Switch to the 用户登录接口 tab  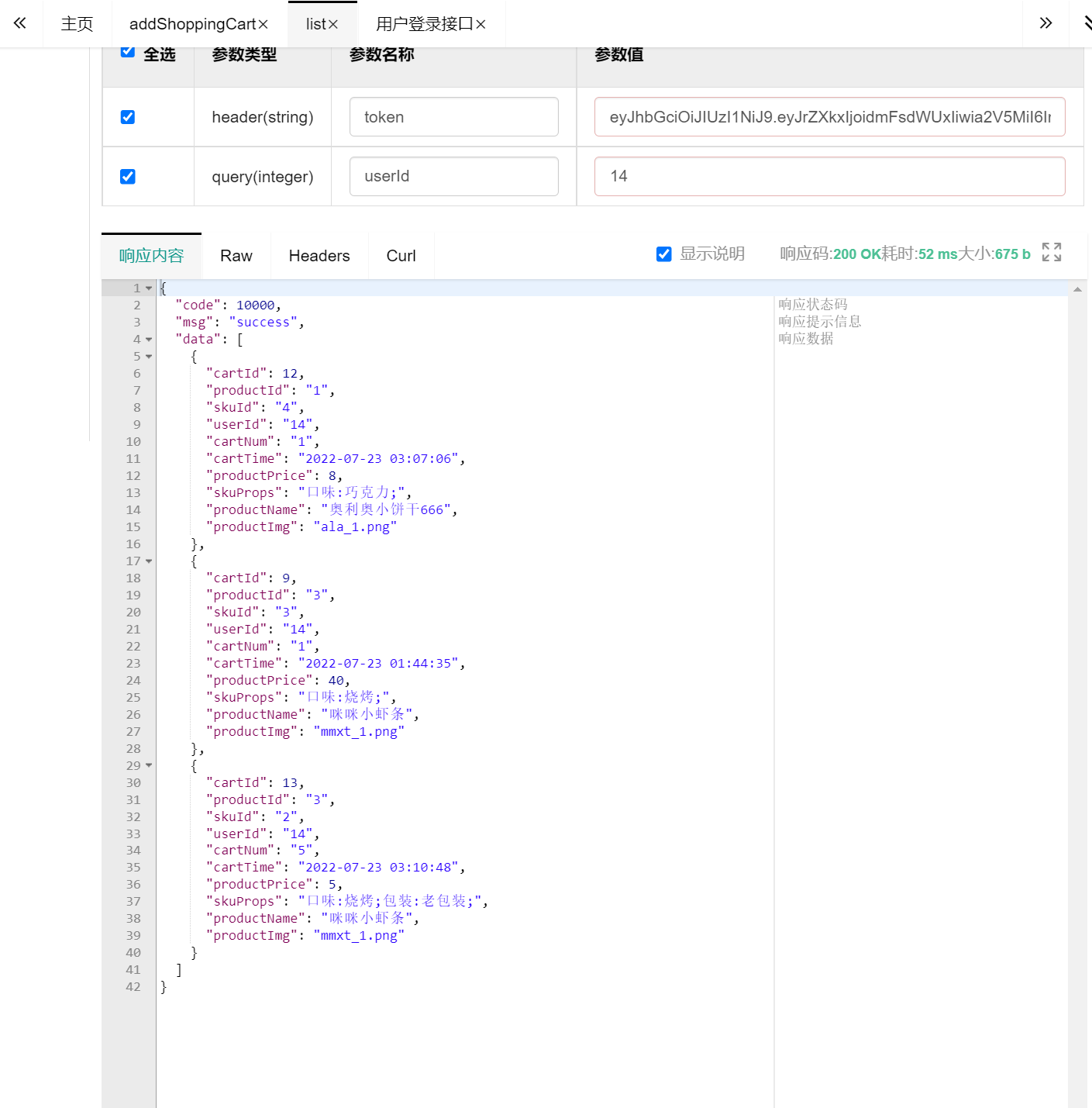click(424, 24)
